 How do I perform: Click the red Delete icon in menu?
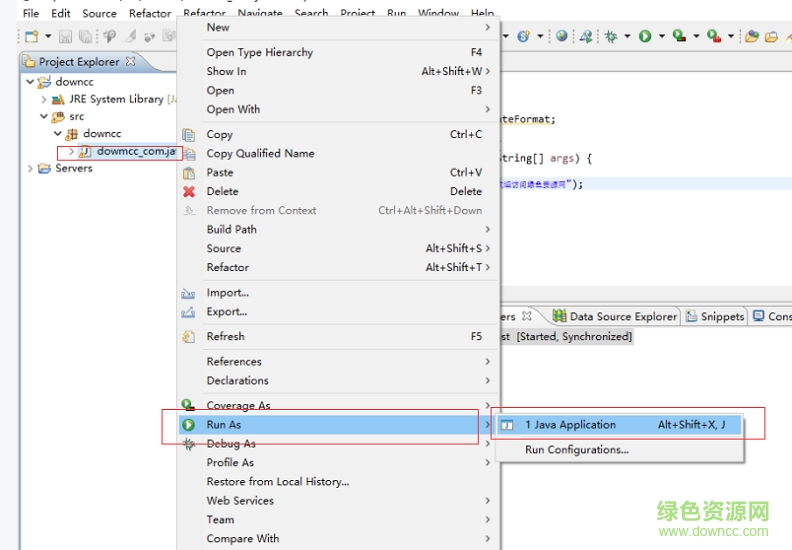pos(189,191)
